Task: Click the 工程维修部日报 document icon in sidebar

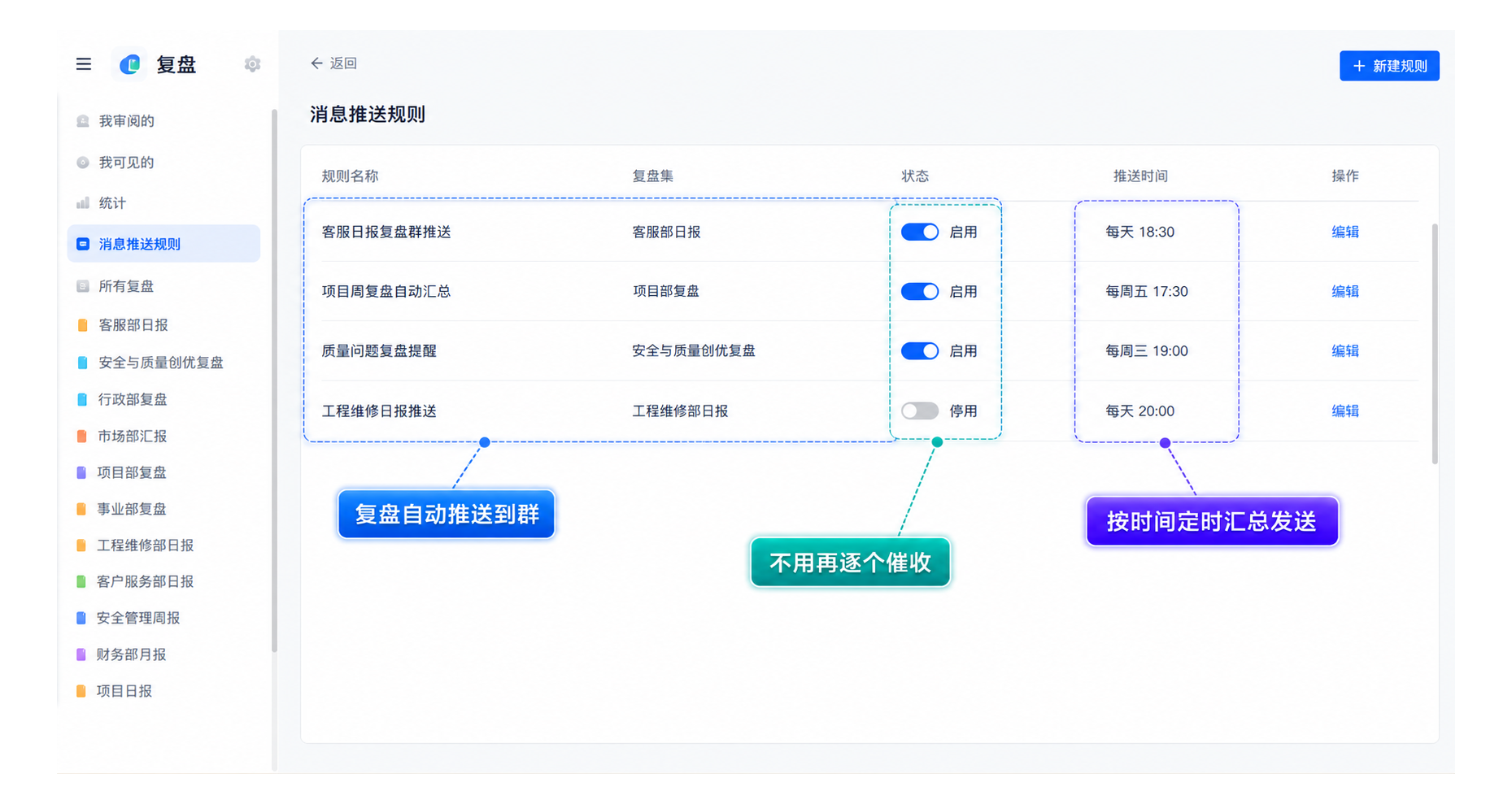Action: point(81,545)
